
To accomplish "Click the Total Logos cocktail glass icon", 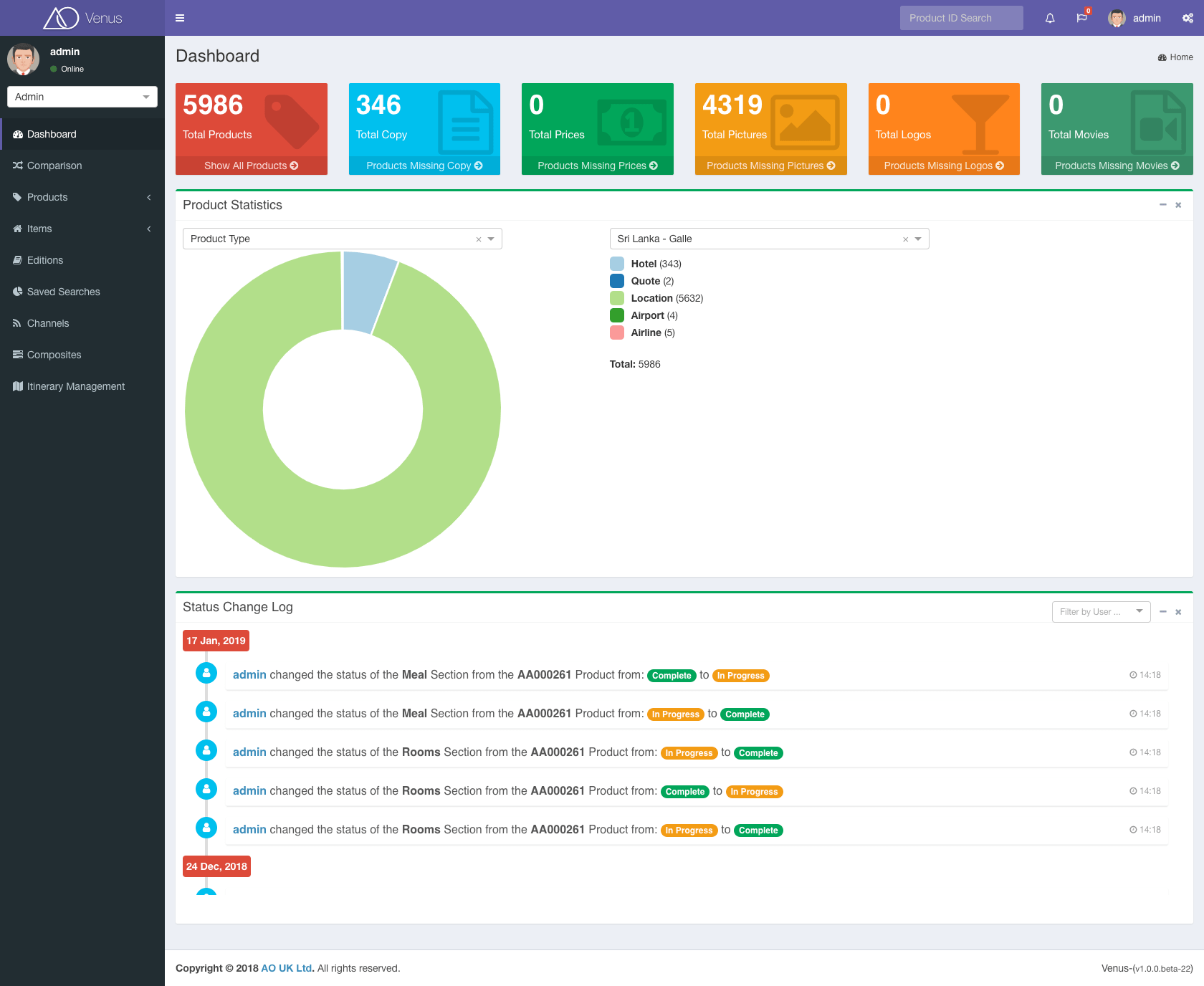I will [980, 124].
